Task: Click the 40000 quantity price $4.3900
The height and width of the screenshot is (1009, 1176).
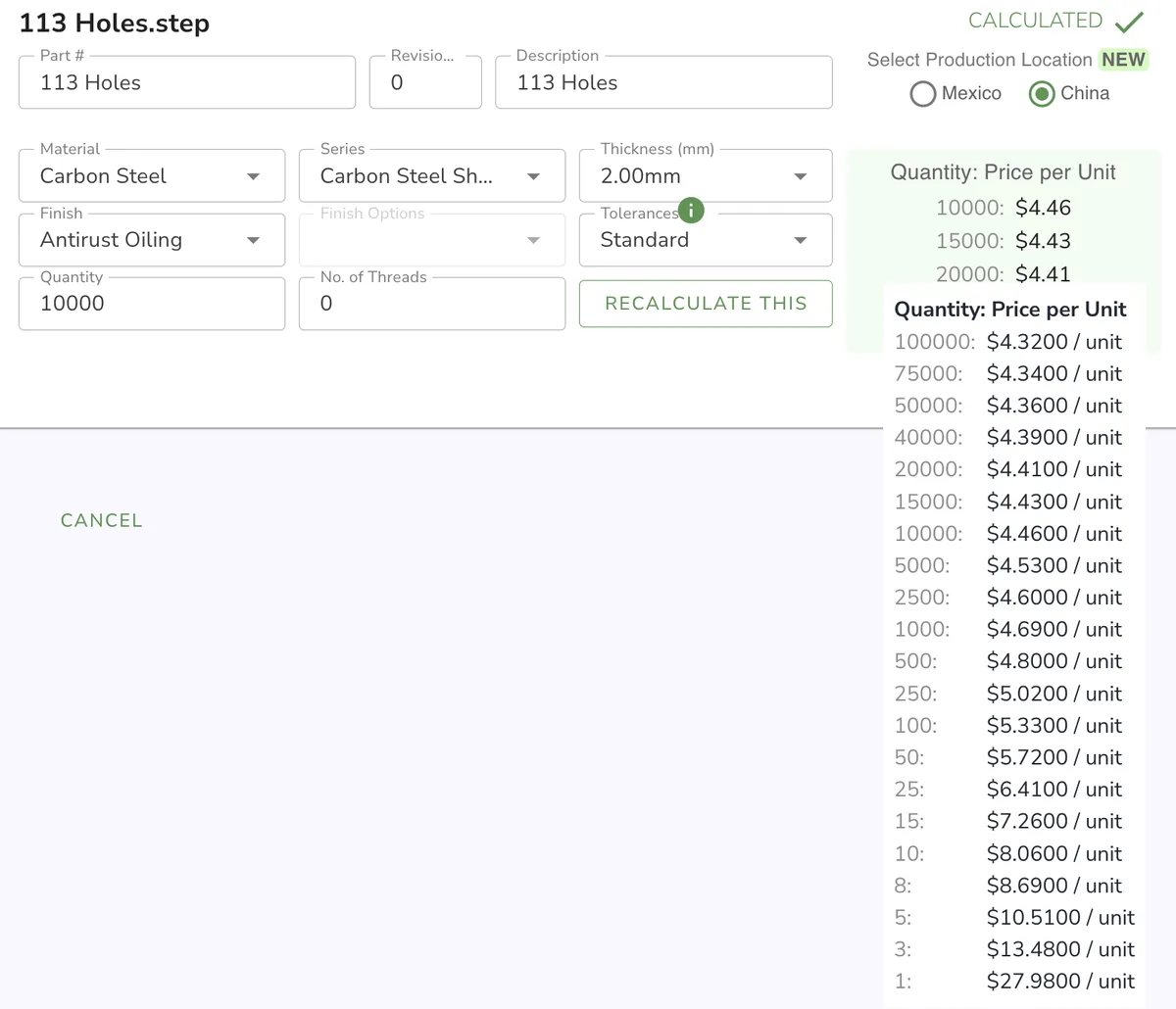Action: pyautogui.click(x=1054, y=438)
